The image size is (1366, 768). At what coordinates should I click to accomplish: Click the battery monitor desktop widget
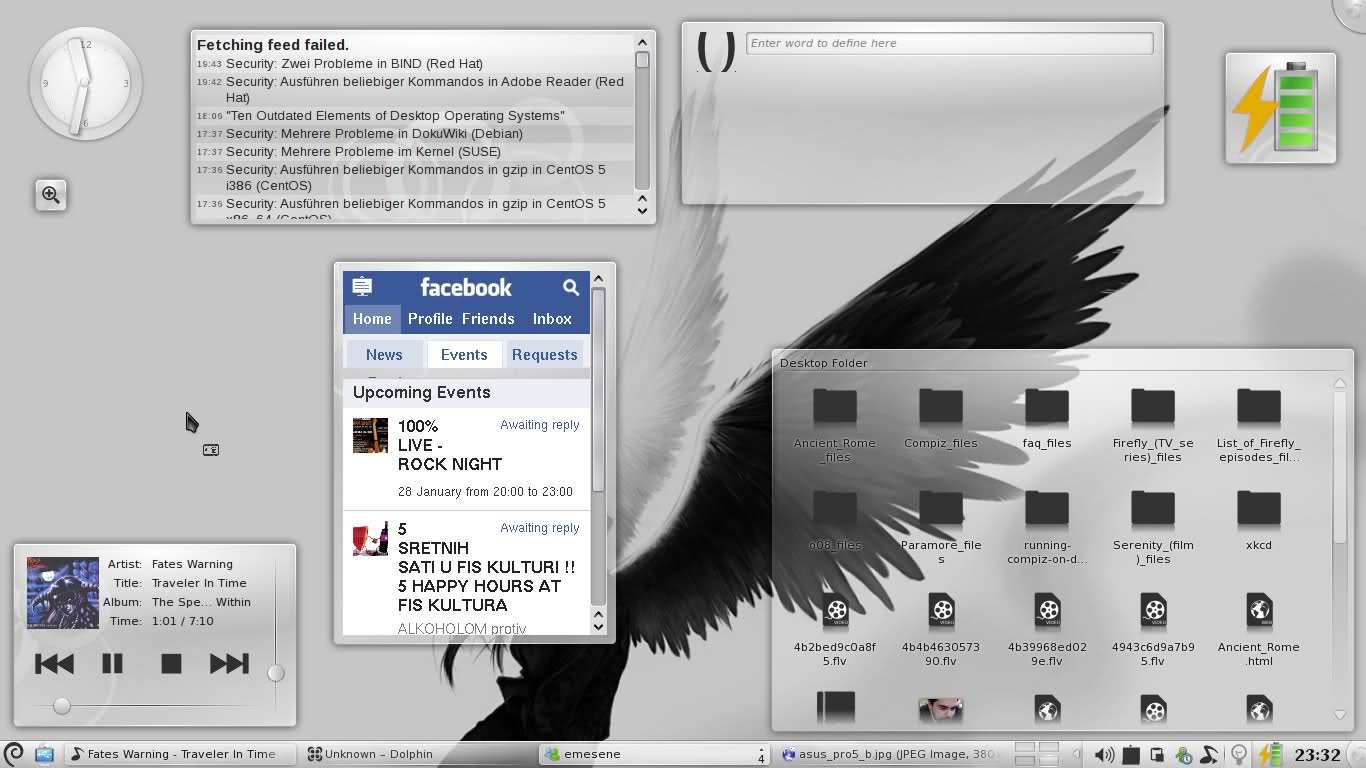1281,108
